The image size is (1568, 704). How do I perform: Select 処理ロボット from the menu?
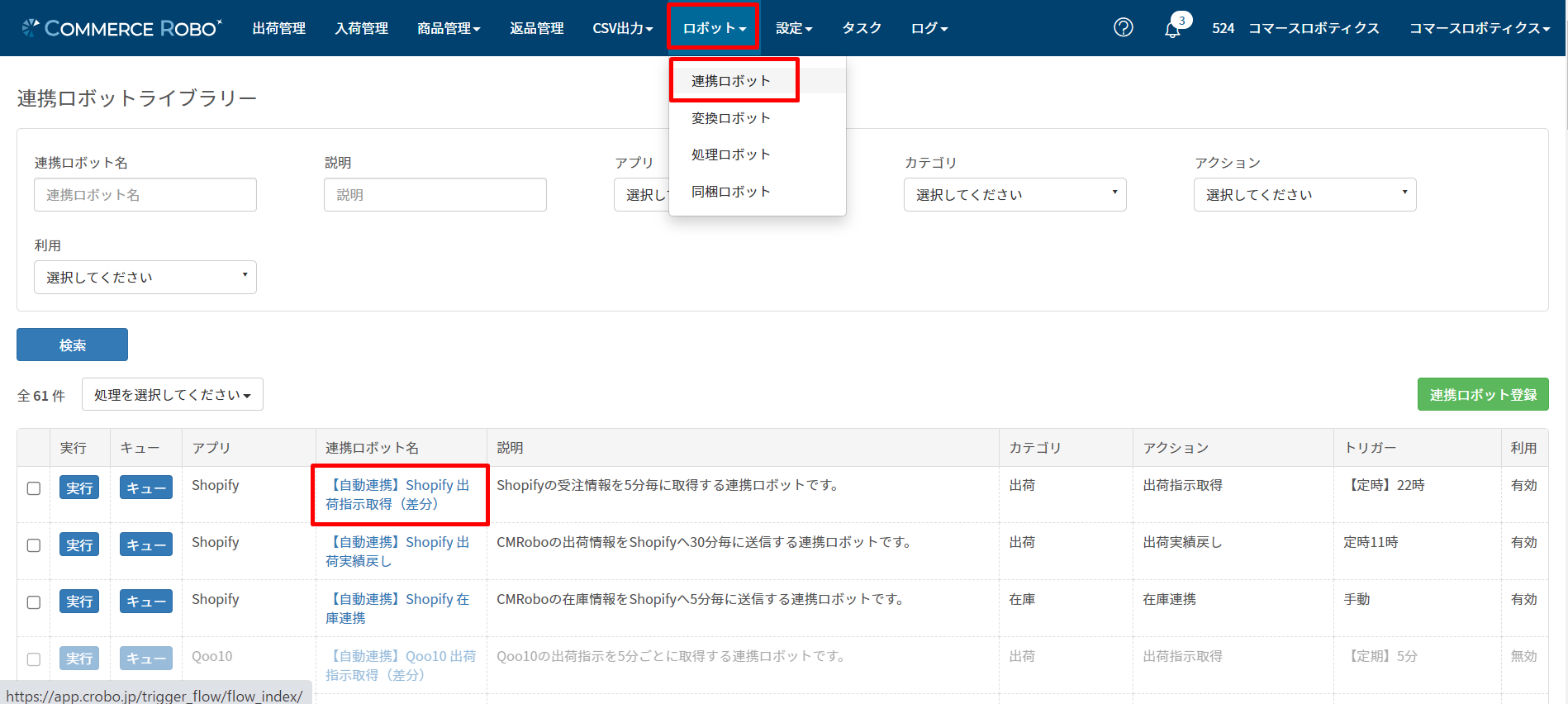pyautogui.click(x=731, y=155)
